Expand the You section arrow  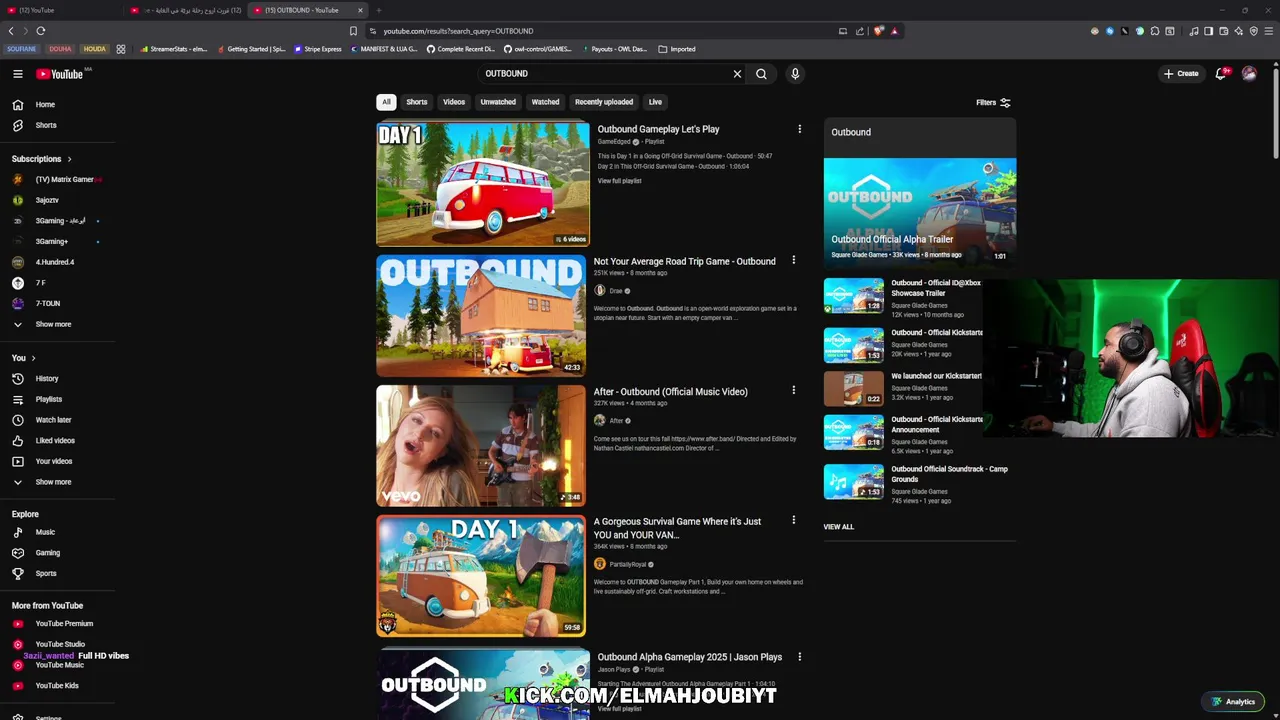click(x=33, y=358)
